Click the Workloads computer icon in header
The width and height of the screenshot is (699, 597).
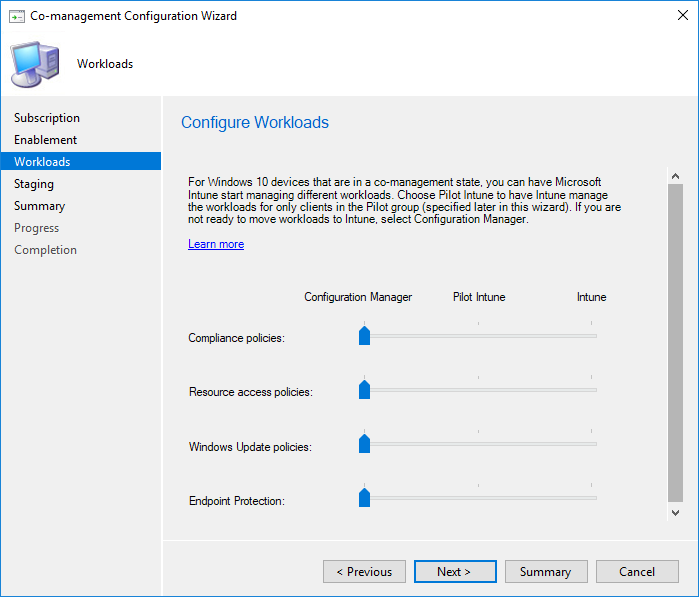pos(35,64)
